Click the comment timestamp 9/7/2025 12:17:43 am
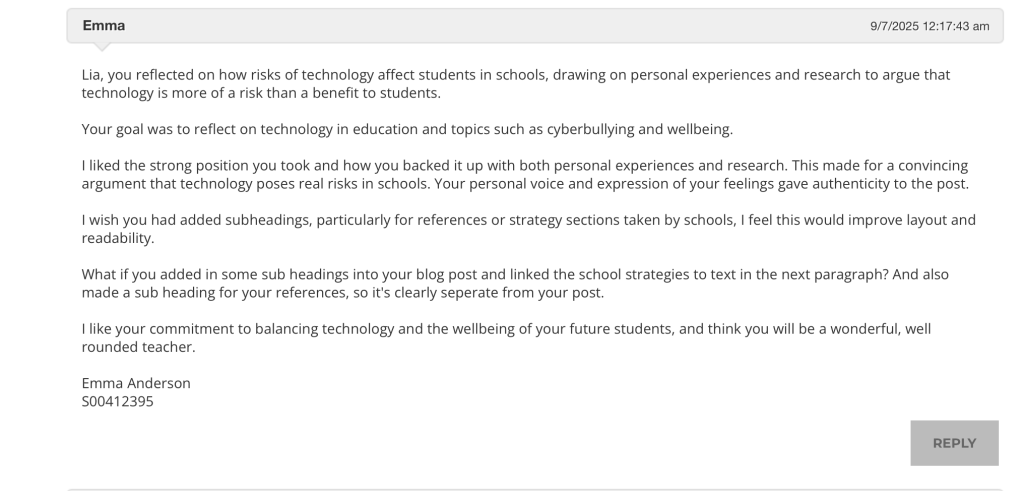The height and width of the screenshot is (491, 1024). (930, 26)
